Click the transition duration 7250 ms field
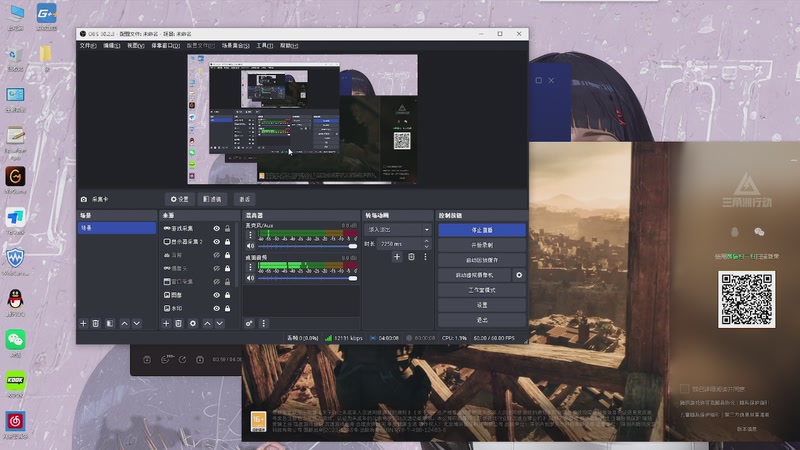The height and width of the screenshot is (450, 800). [401, 244]
